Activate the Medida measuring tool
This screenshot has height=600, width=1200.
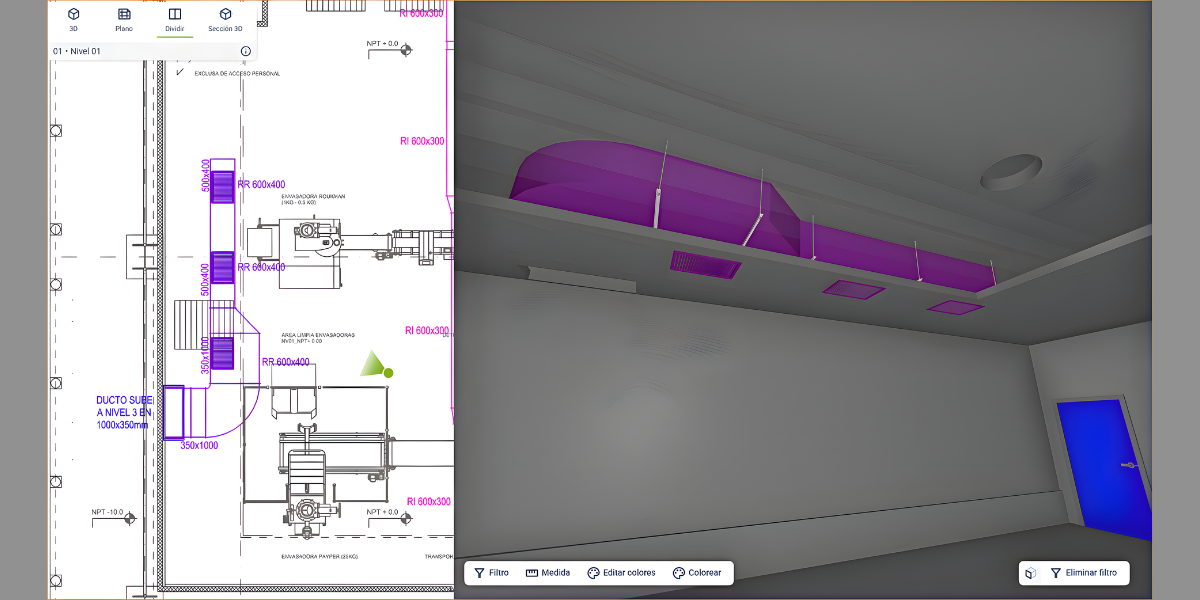click(x=548, y=573)
